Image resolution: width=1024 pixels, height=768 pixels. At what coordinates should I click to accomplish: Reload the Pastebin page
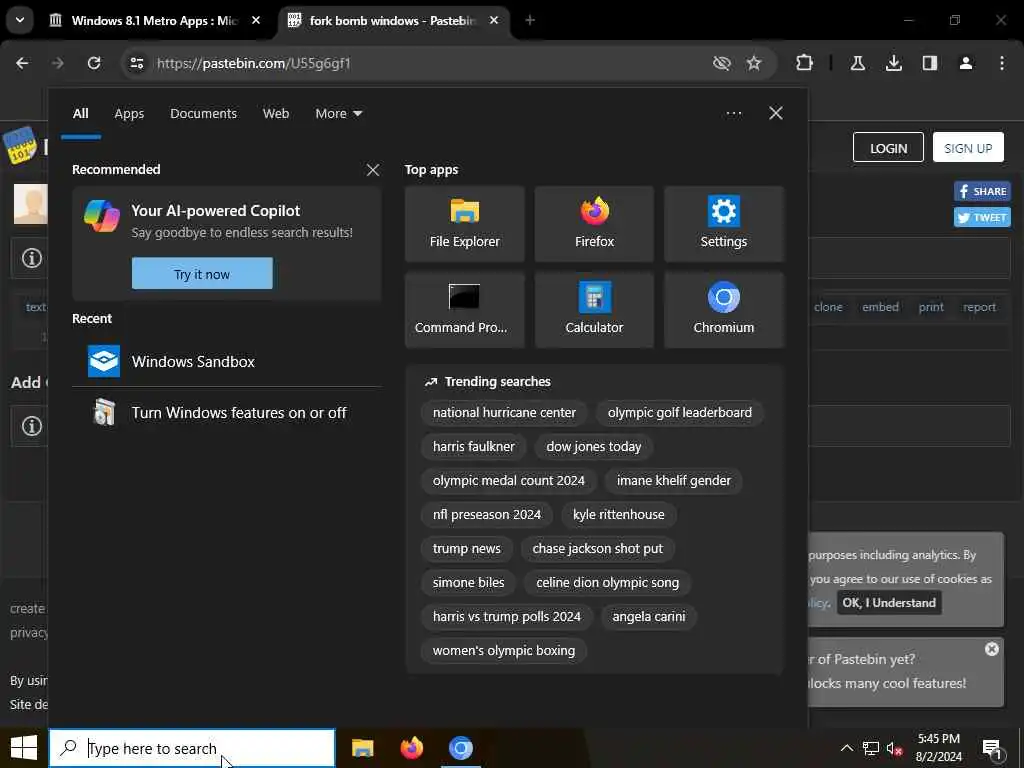94,63
